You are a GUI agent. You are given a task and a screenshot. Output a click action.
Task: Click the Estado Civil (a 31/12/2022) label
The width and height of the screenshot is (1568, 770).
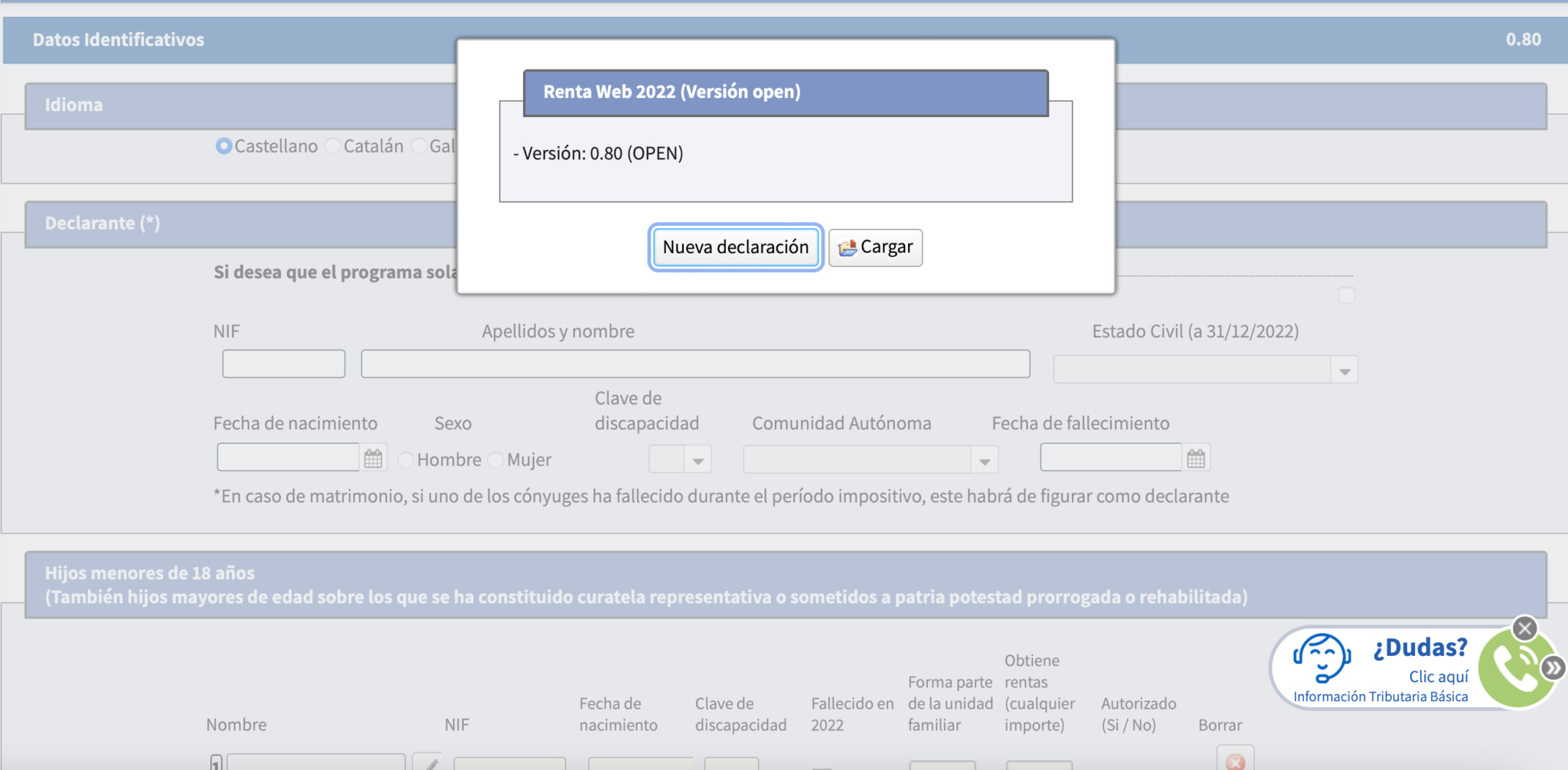1195,331
